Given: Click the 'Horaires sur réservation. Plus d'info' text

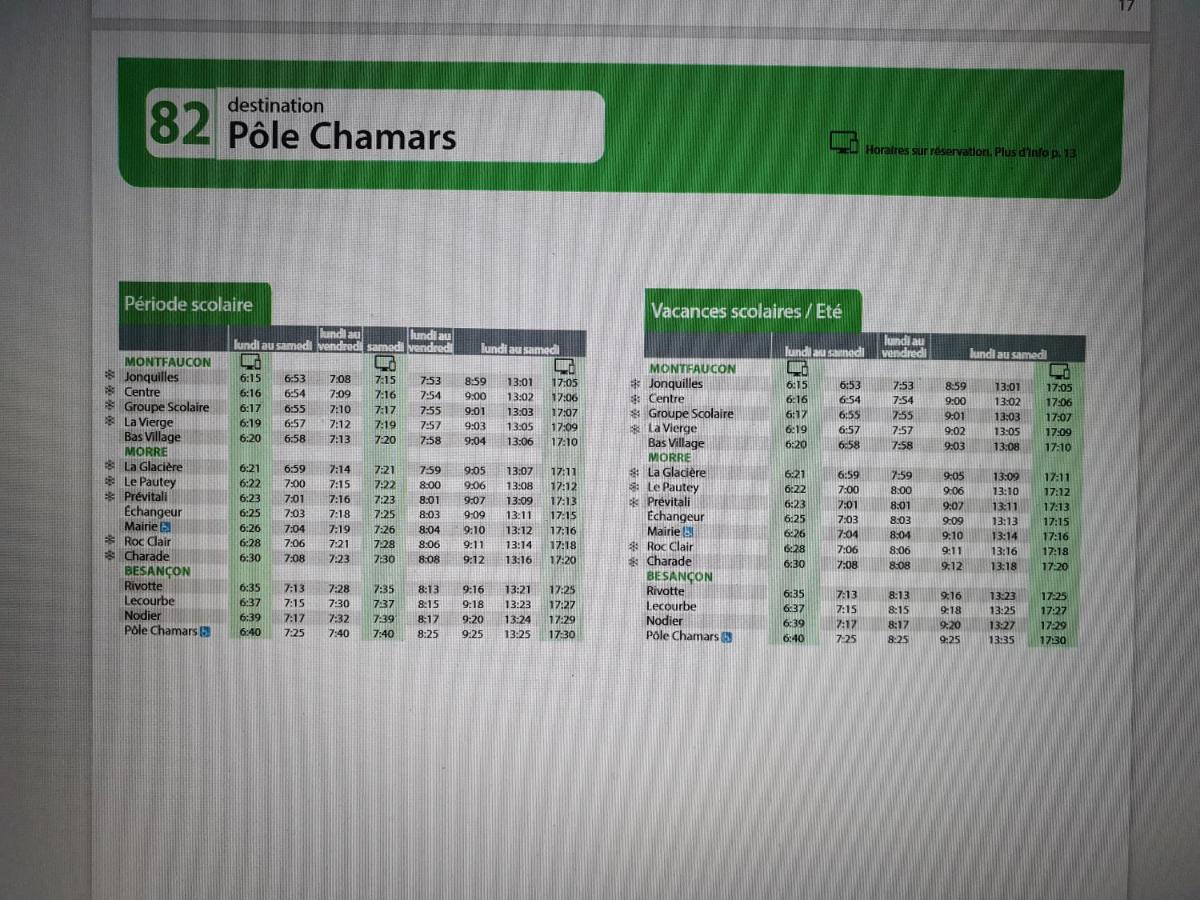Looking at the screenshot, I should pyautogui.click(x=970, y=153).
